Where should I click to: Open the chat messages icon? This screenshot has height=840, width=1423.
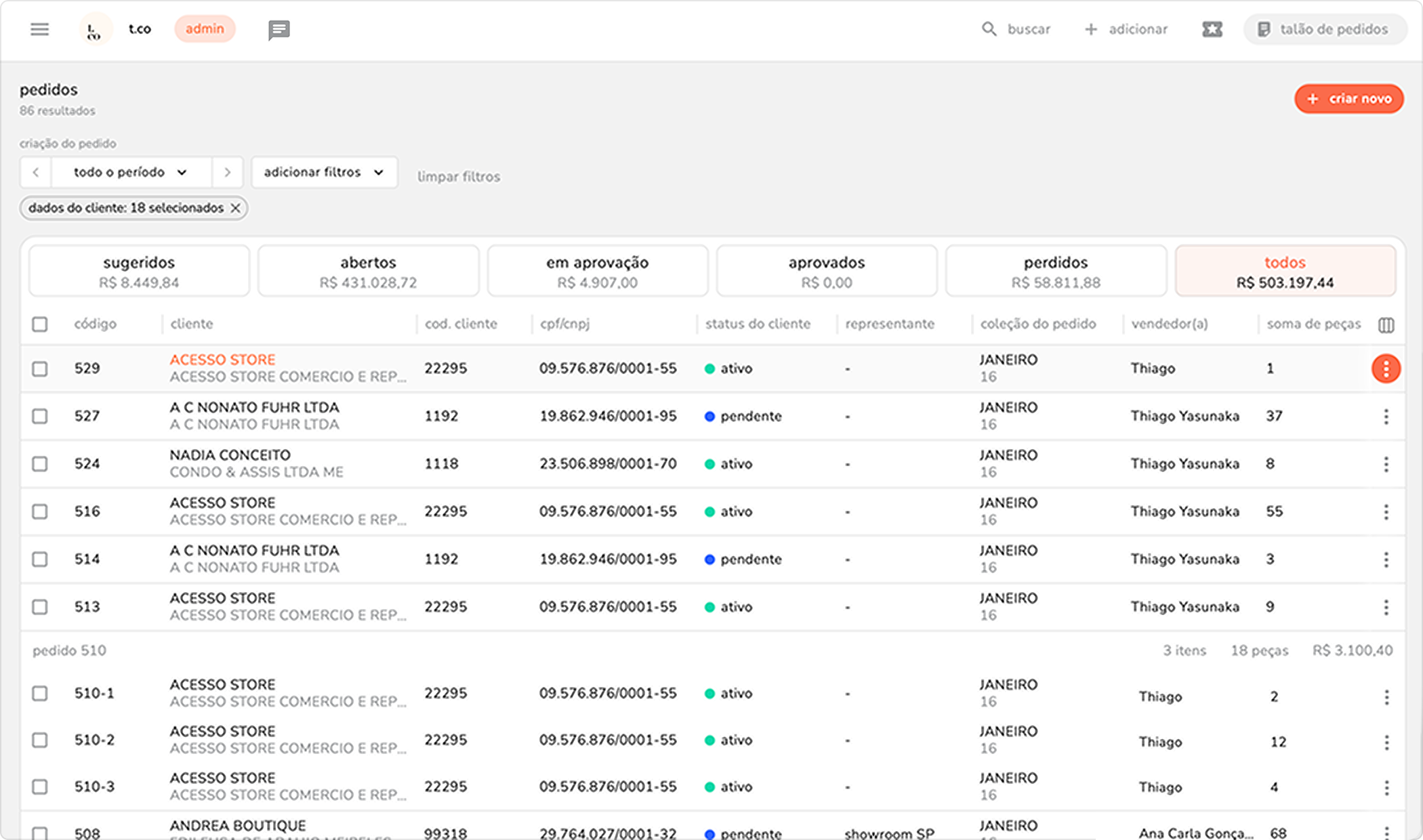[x=279, y=30]
